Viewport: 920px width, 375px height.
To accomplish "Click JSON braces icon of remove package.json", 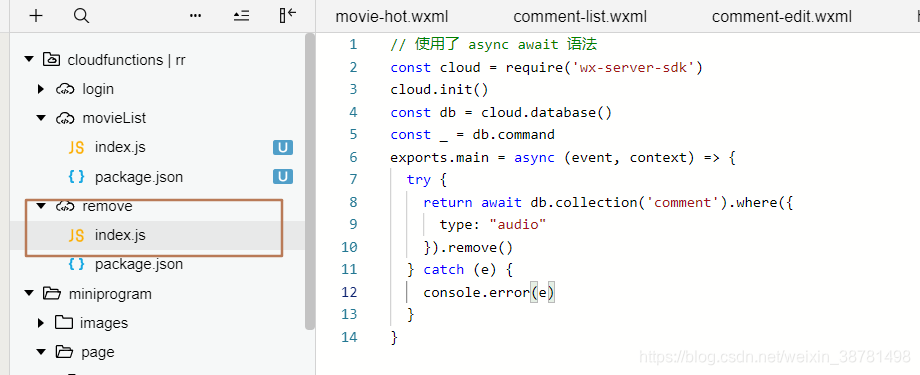I will (76, 264).
